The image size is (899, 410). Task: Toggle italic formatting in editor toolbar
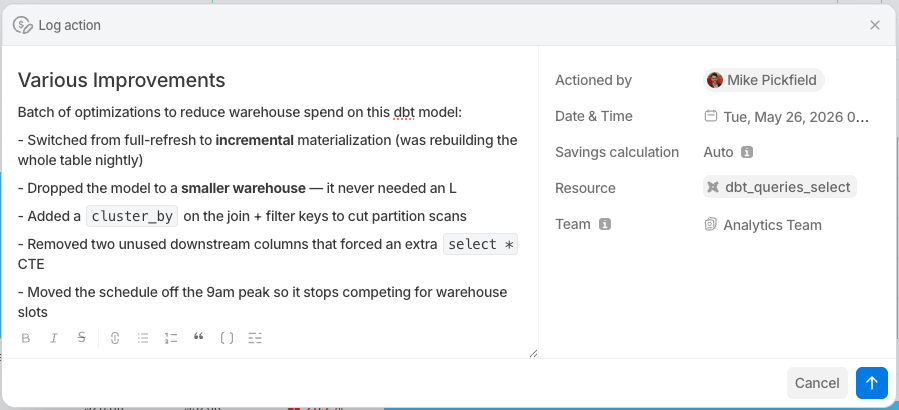click(54, 338)
